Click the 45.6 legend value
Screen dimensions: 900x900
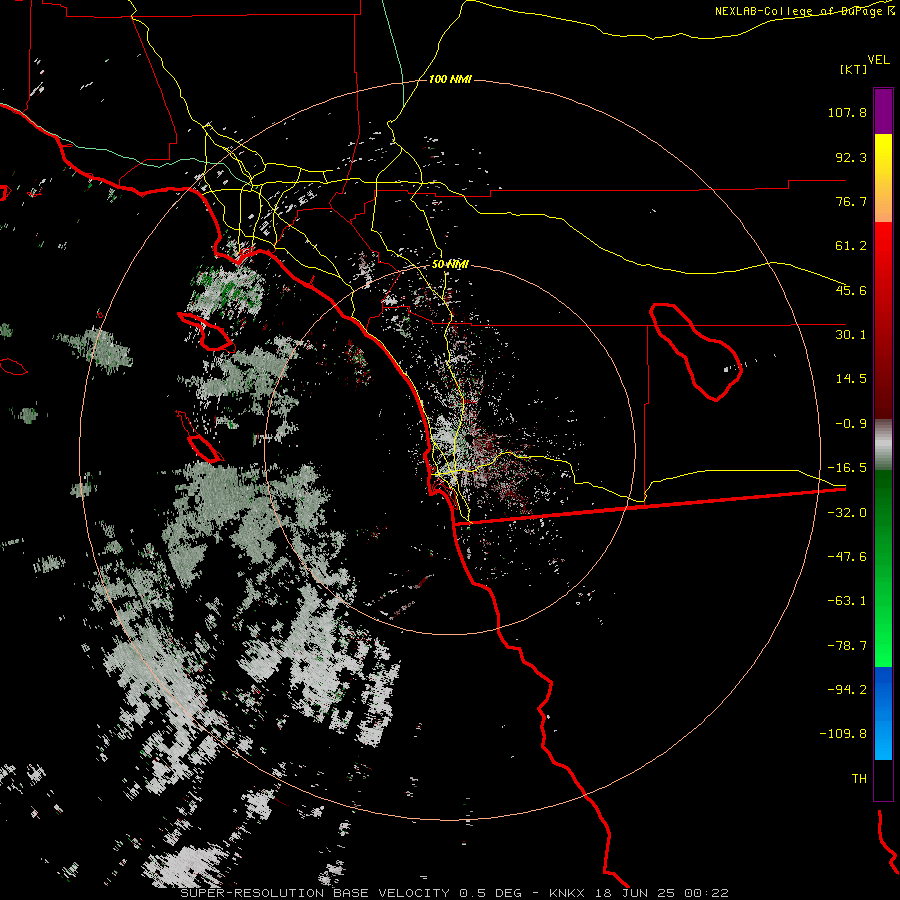851,290
